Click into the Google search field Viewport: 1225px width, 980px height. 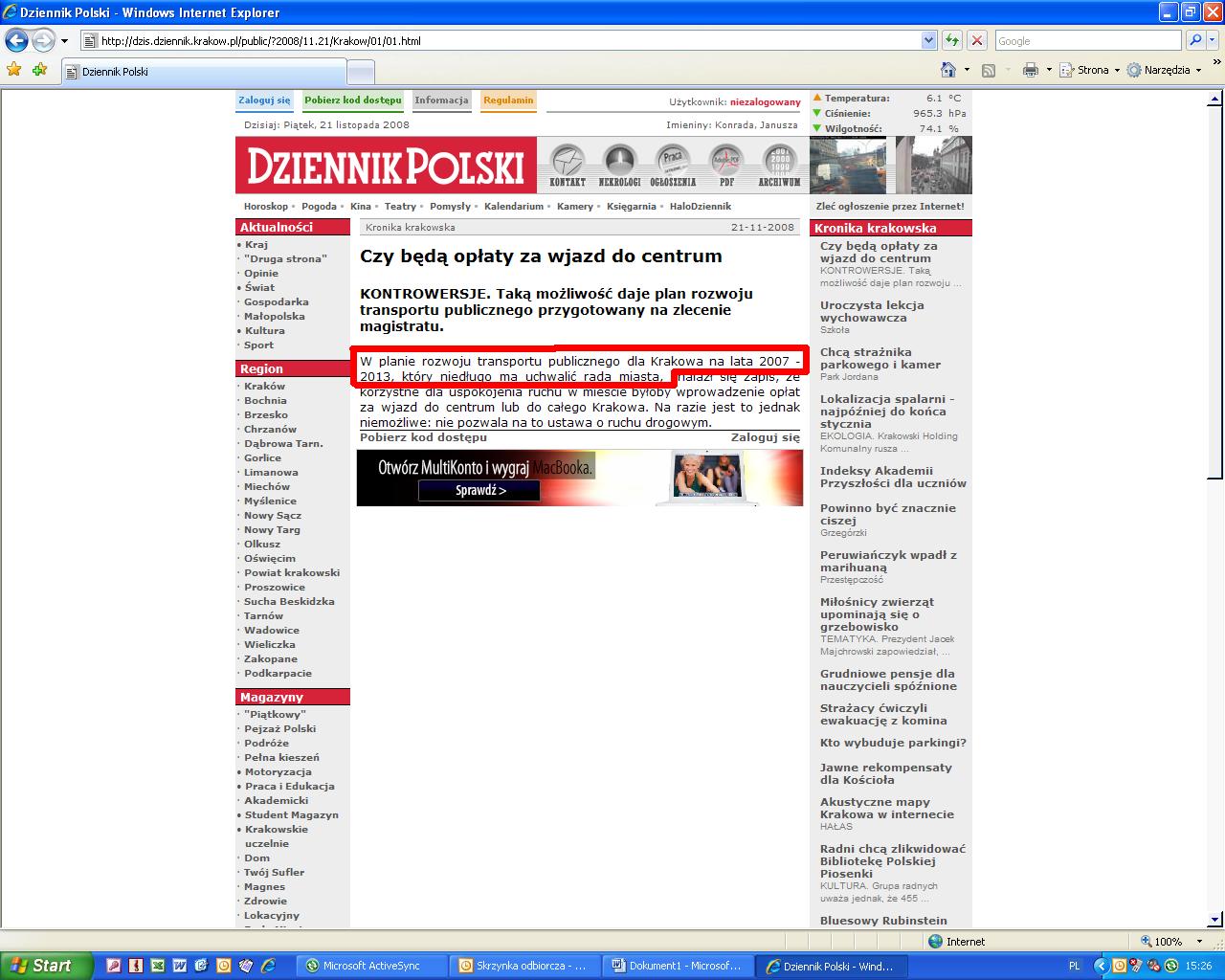point(1087,40)
